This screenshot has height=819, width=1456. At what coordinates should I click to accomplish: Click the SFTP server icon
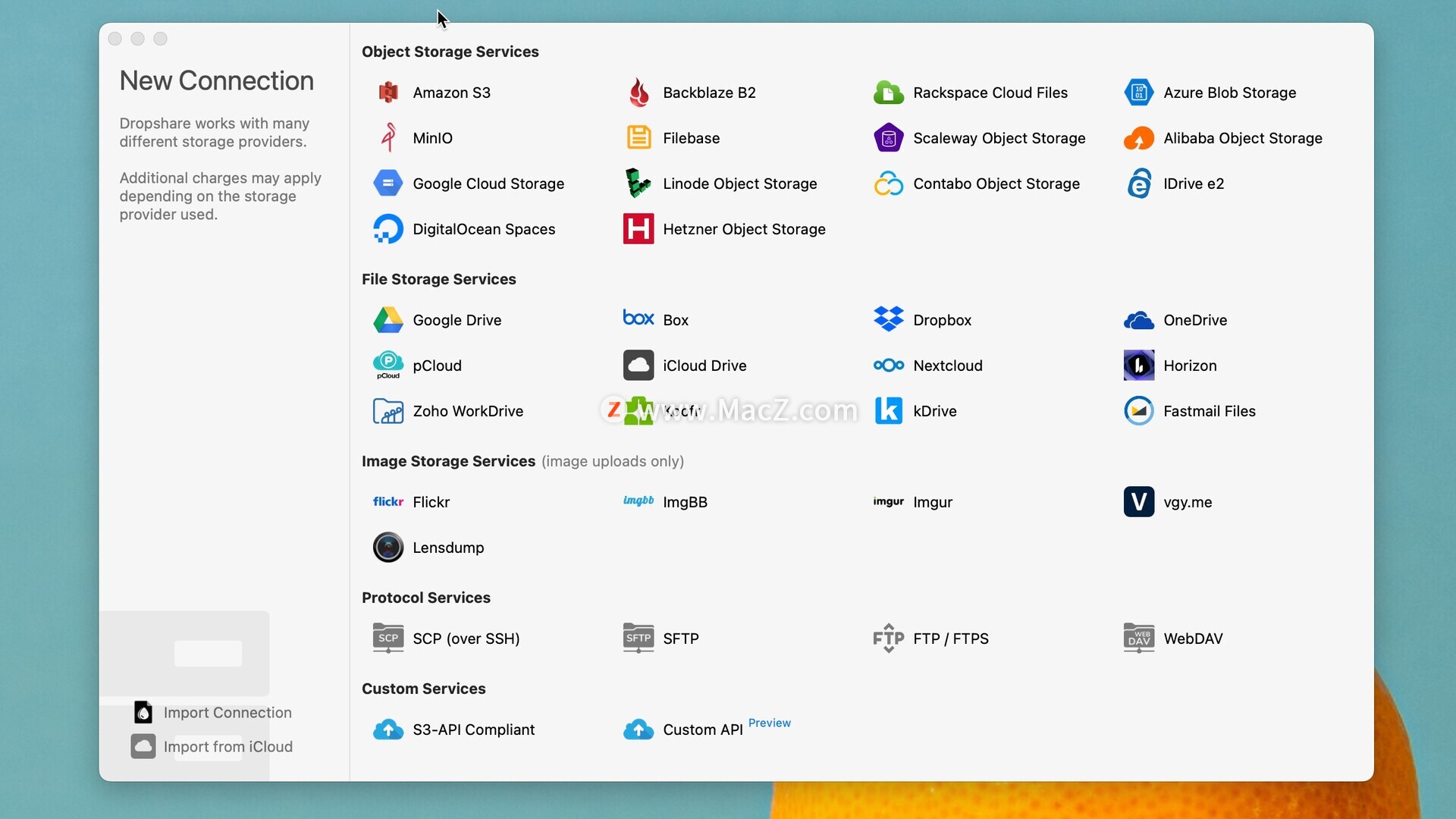tap(639, 639)
